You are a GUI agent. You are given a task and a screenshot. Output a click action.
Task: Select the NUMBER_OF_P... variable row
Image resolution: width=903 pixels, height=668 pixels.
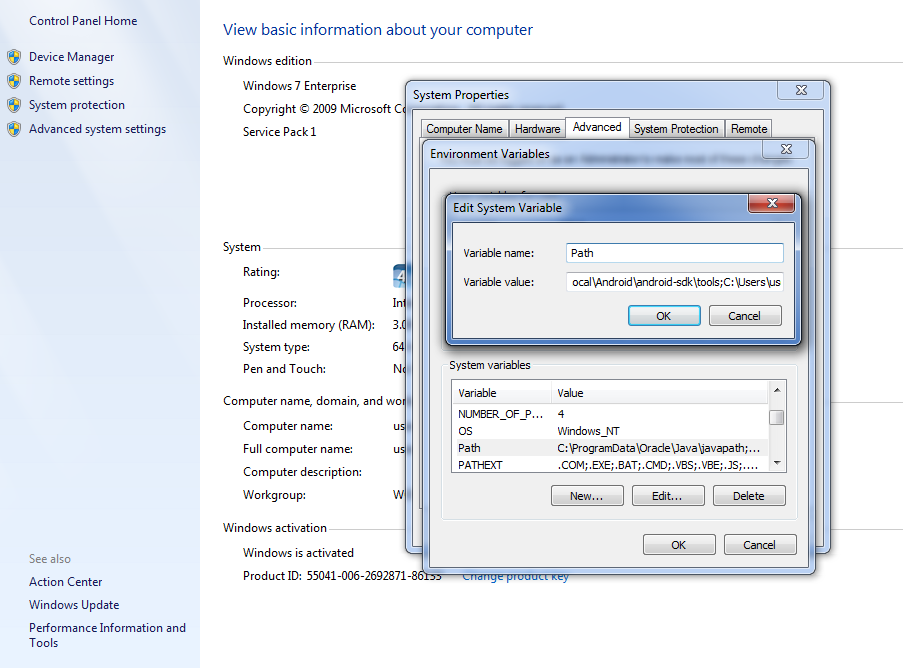point(610,414)
